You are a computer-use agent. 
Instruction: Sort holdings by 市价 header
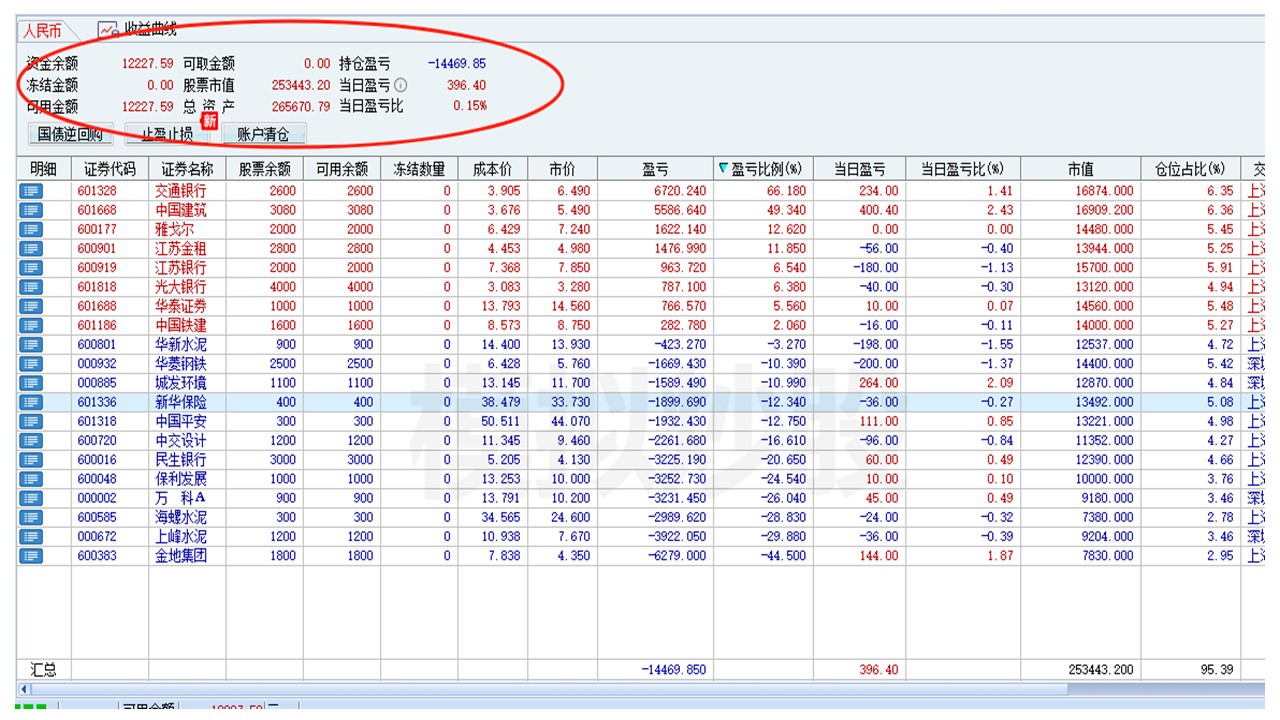[562, 169]
